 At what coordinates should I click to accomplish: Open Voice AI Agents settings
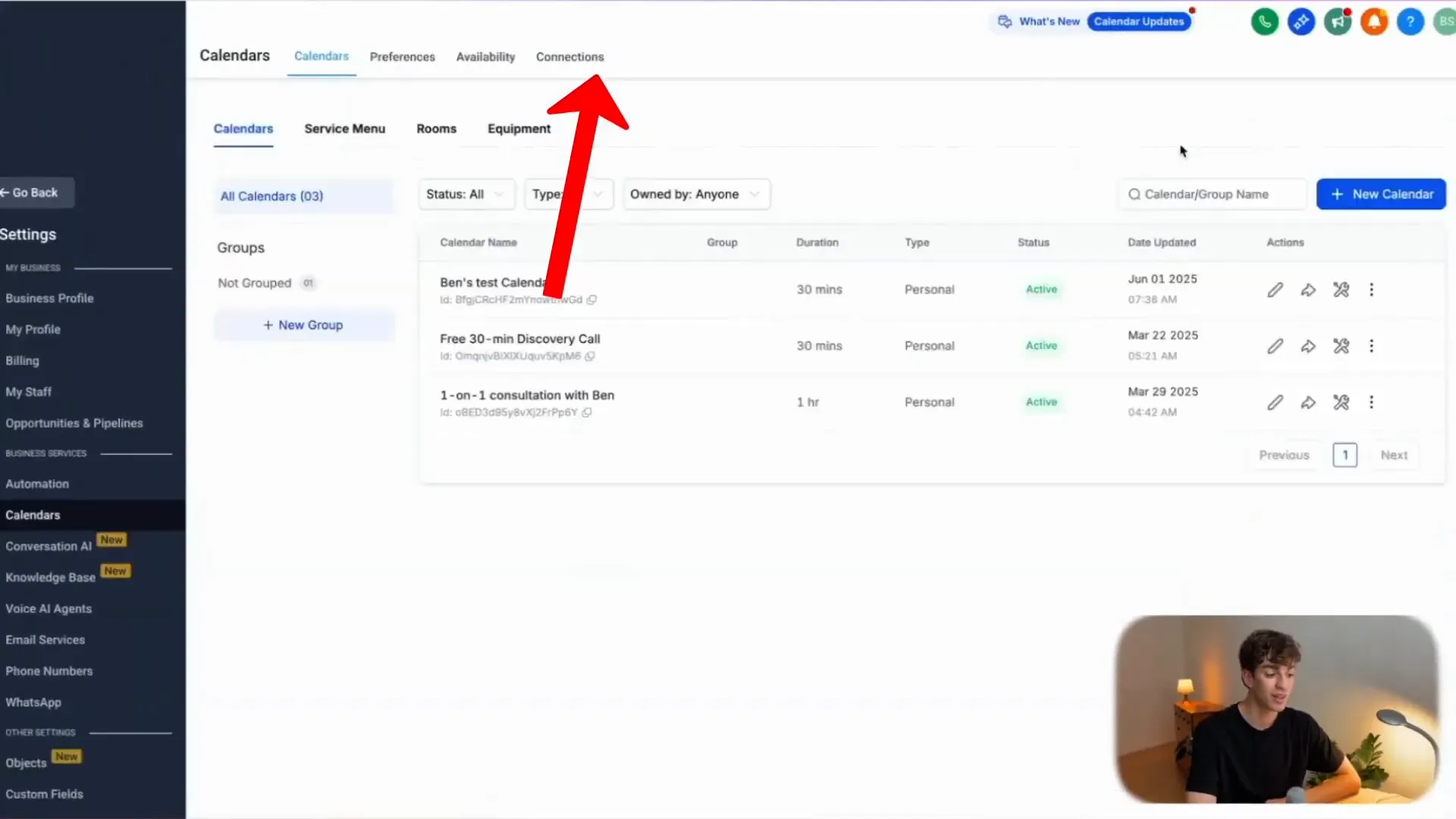48,608
